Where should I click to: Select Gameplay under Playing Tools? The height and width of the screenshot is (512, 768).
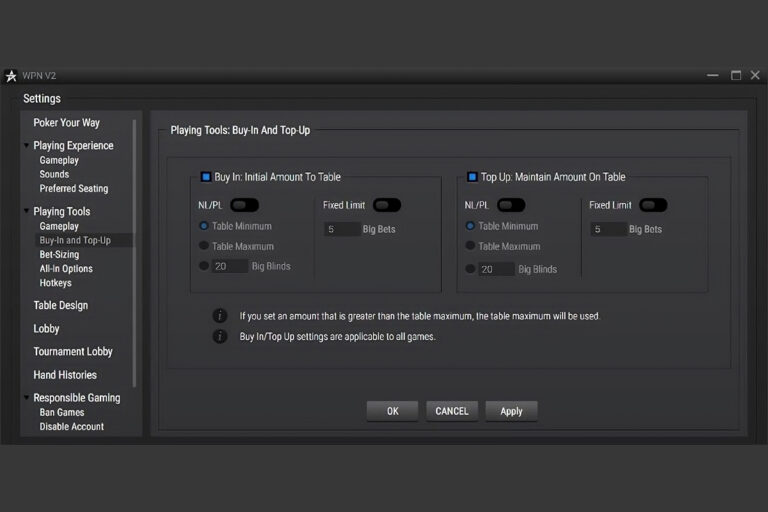tap(59, 226)
